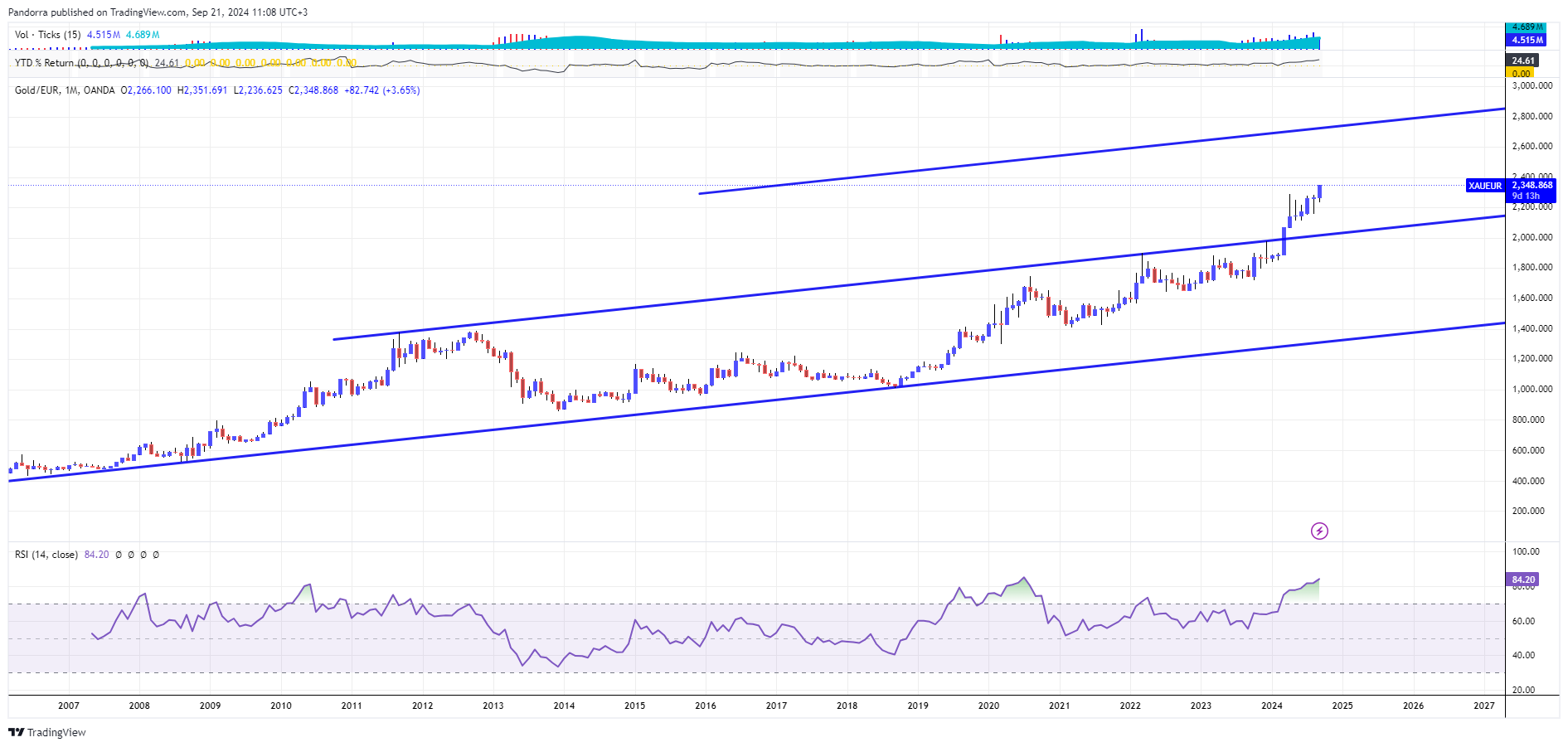Click the 'RSI (14, close)' indicator label
This screenshot has width=1568, height=747.
click(46, 555)
